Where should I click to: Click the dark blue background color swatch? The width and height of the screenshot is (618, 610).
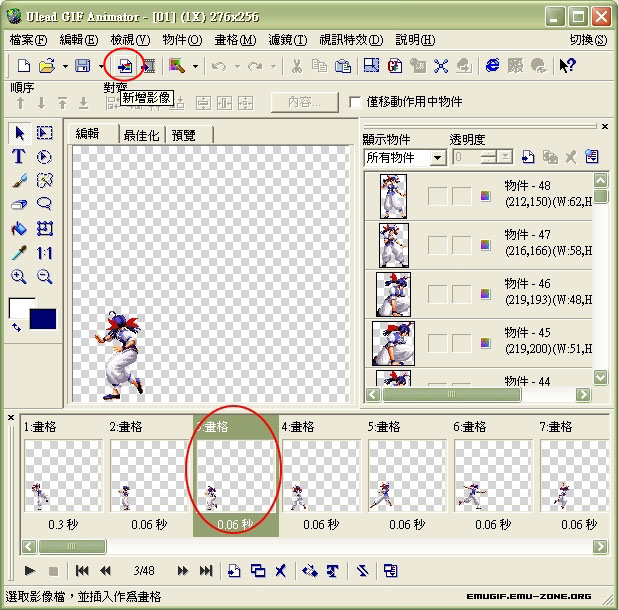(x=43, y=319)
